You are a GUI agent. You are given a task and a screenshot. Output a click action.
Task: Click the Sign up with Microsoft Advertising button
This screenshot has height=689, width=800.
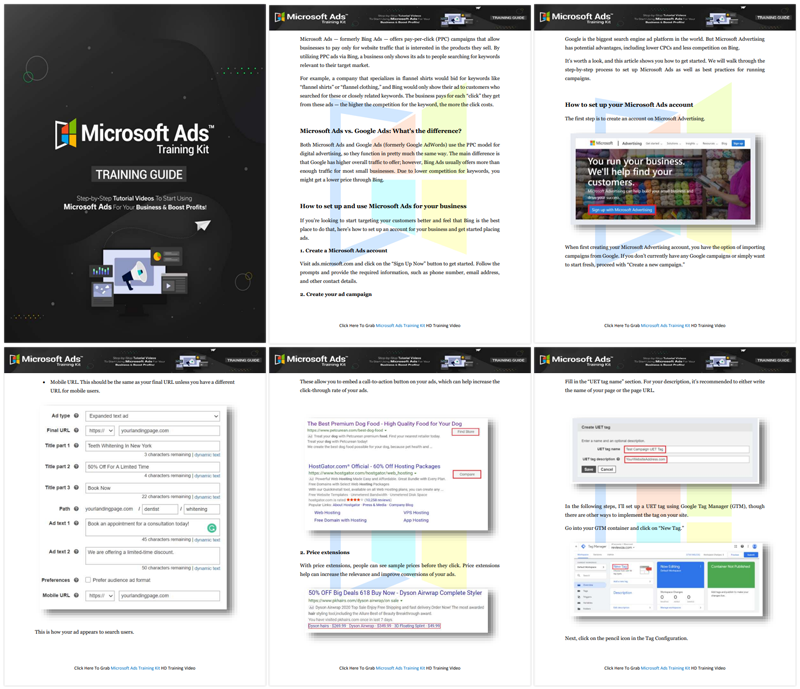click(621, 210)
